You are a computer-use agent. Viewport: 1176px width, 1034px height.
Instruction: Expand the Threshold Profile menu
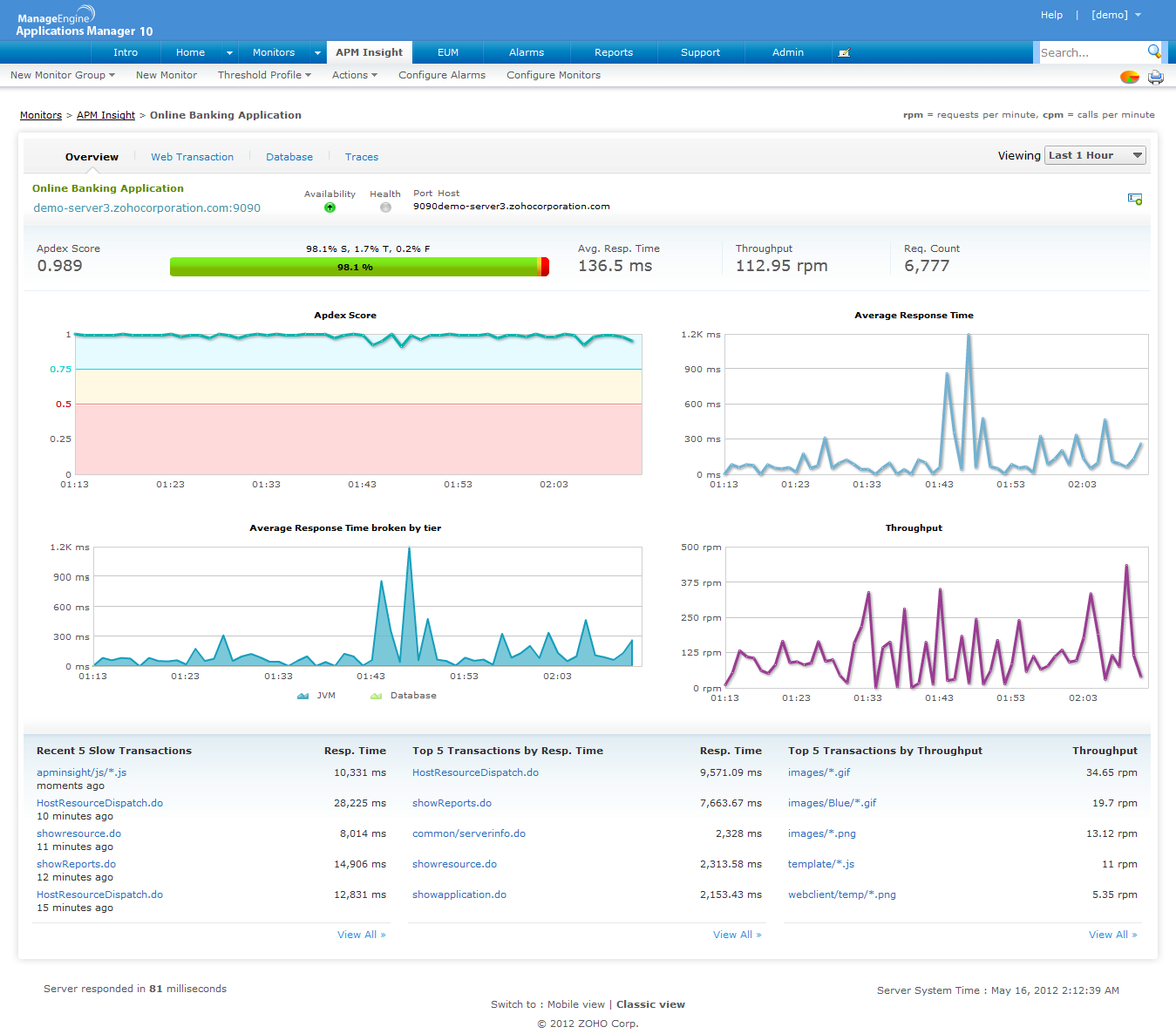click(264, 75)
